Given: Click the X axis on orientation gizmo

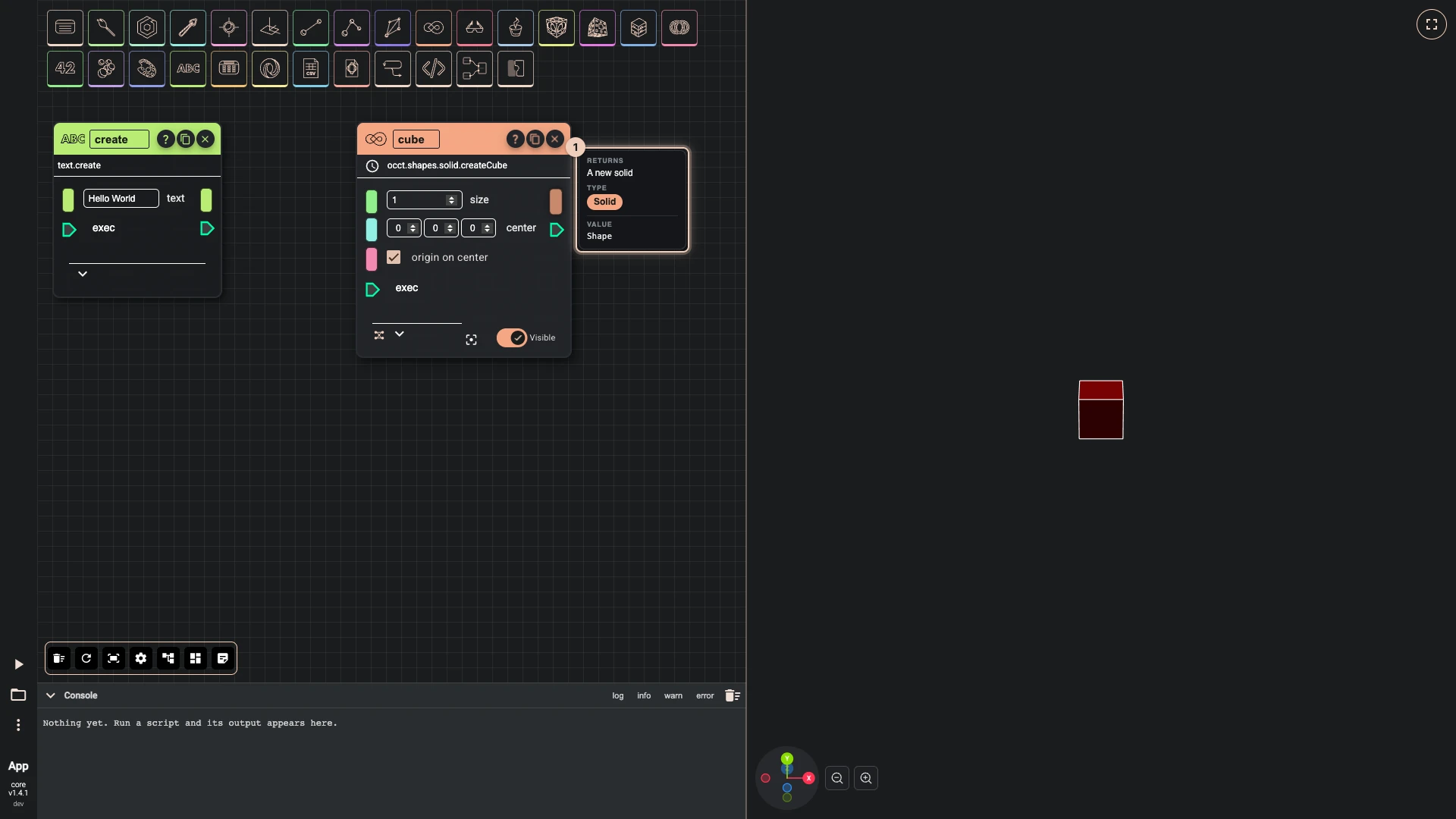Looking at the screenshot, I should (x=809, y=778).
